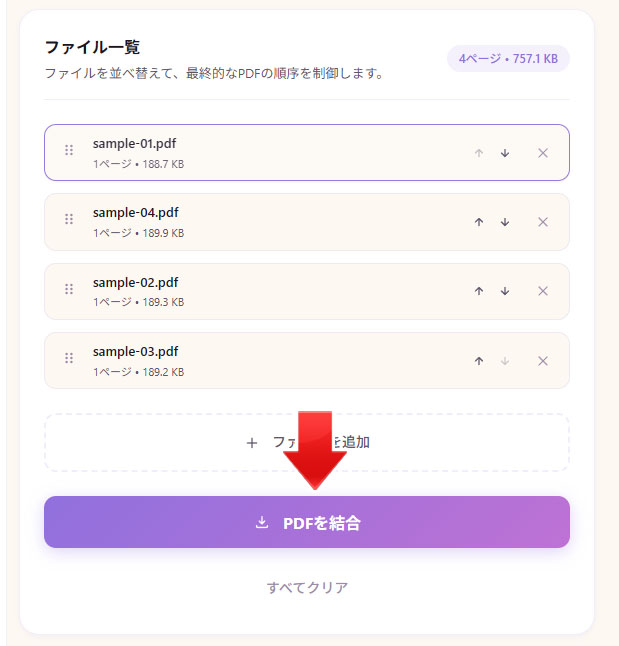Click the drag handle of sample-04.pdf
The height and width of the screenshot is (646, 619).
69,219
